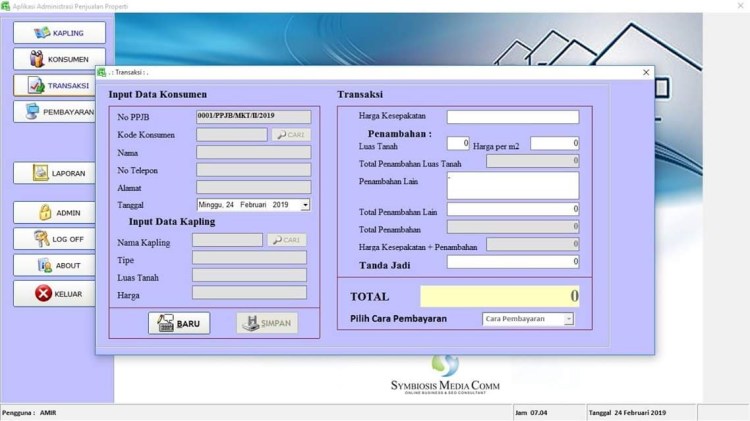Open the Pembayaran sidebar button
The height and width of the screenshot is (421, 750).
click(58, 112)
